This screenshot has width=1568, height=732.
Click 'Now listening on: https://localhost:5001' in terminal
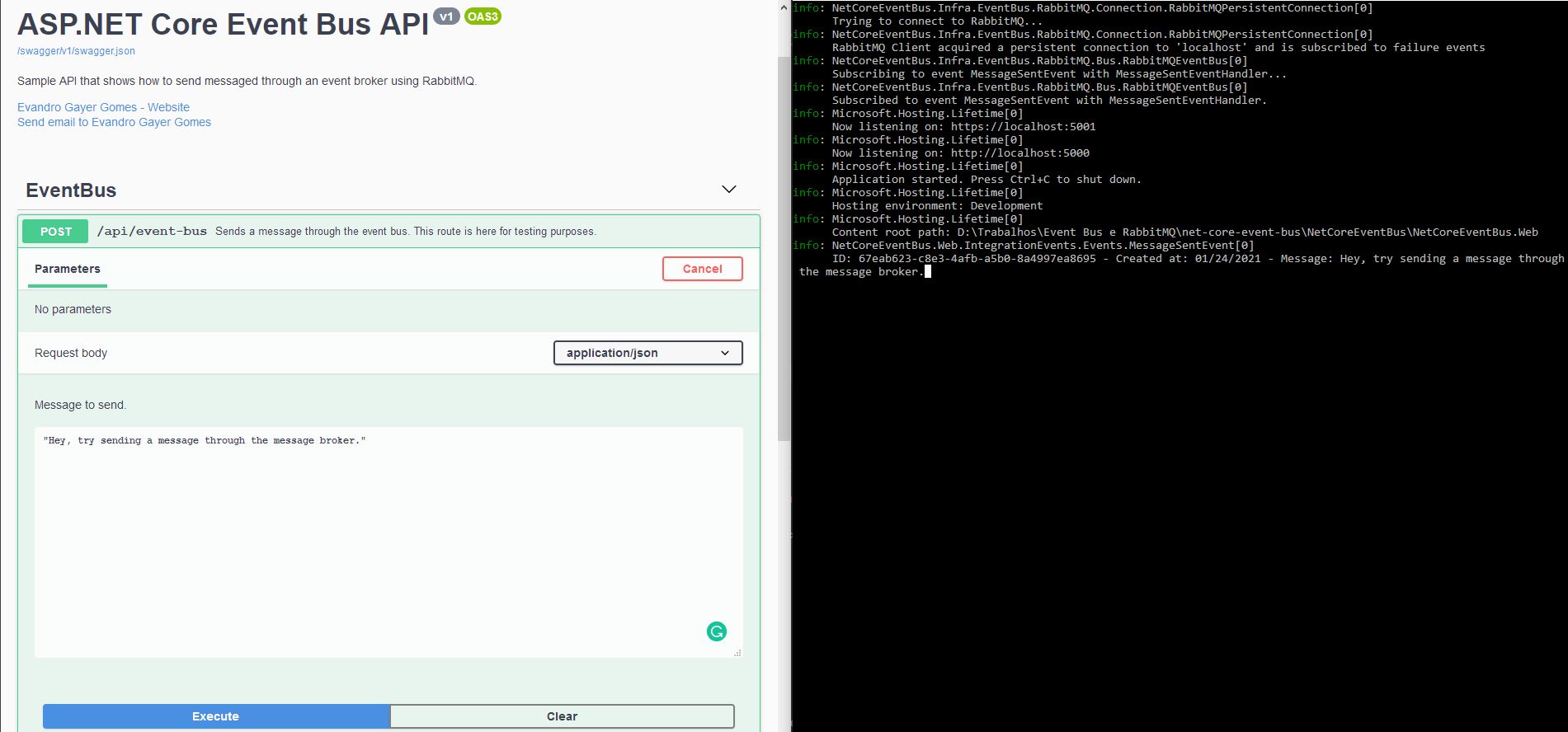pyautogui.click(x=963, y=127)
